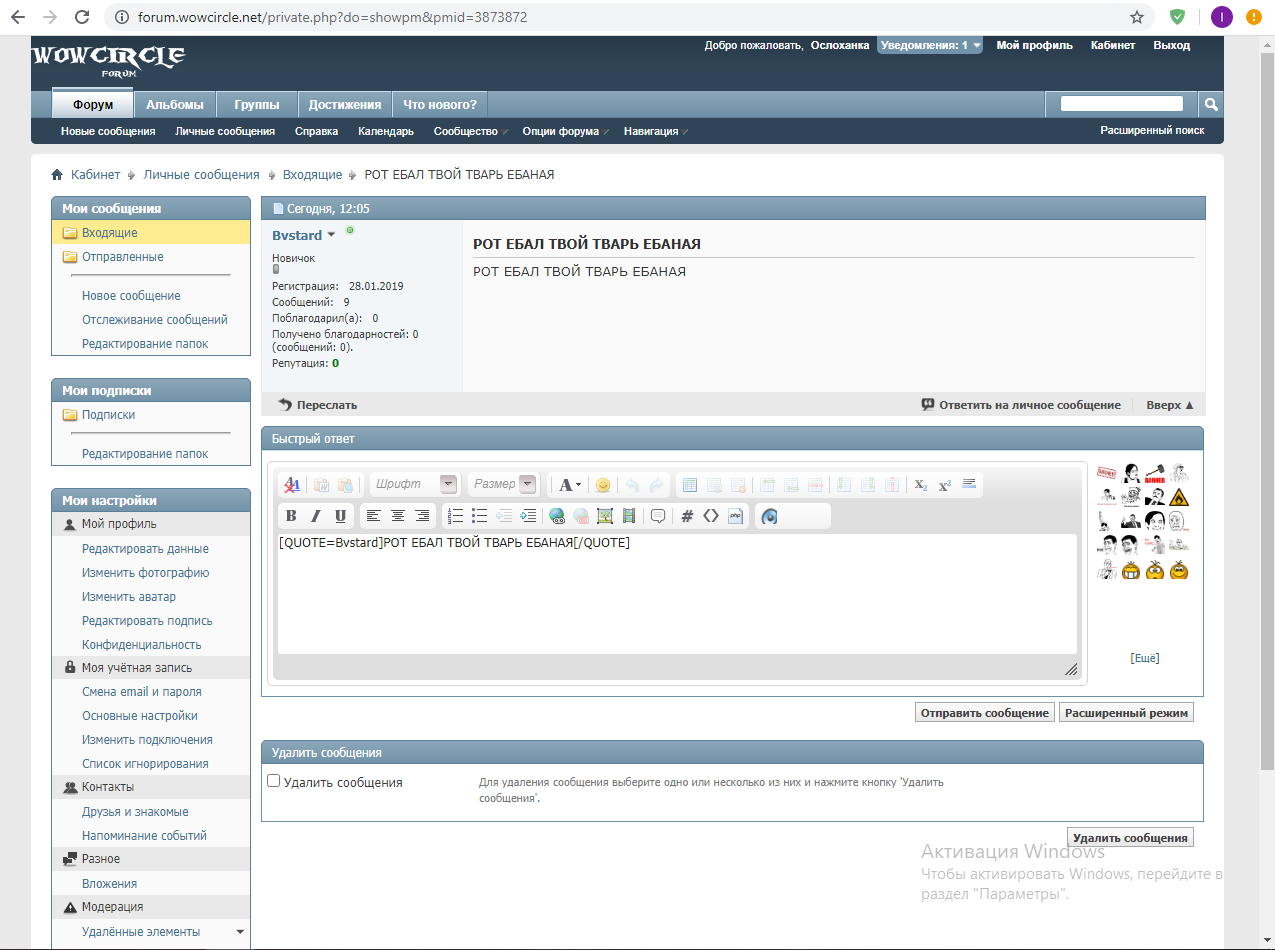The image size is (1275, 950).
Task: Insert a link using the globe icon
Action: (557, 516)
